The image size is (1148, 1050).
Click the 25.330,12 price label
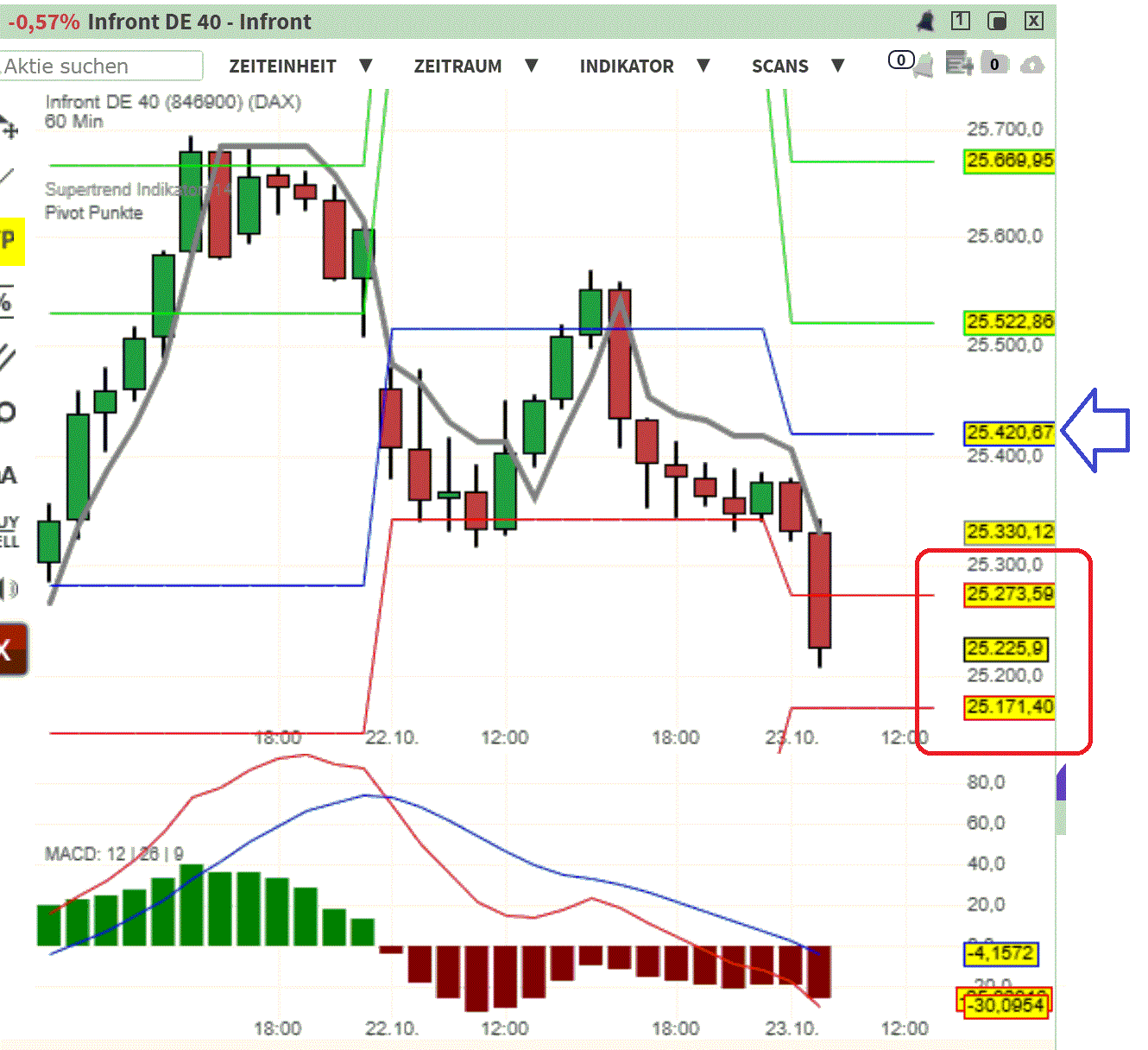point(1009,532)
